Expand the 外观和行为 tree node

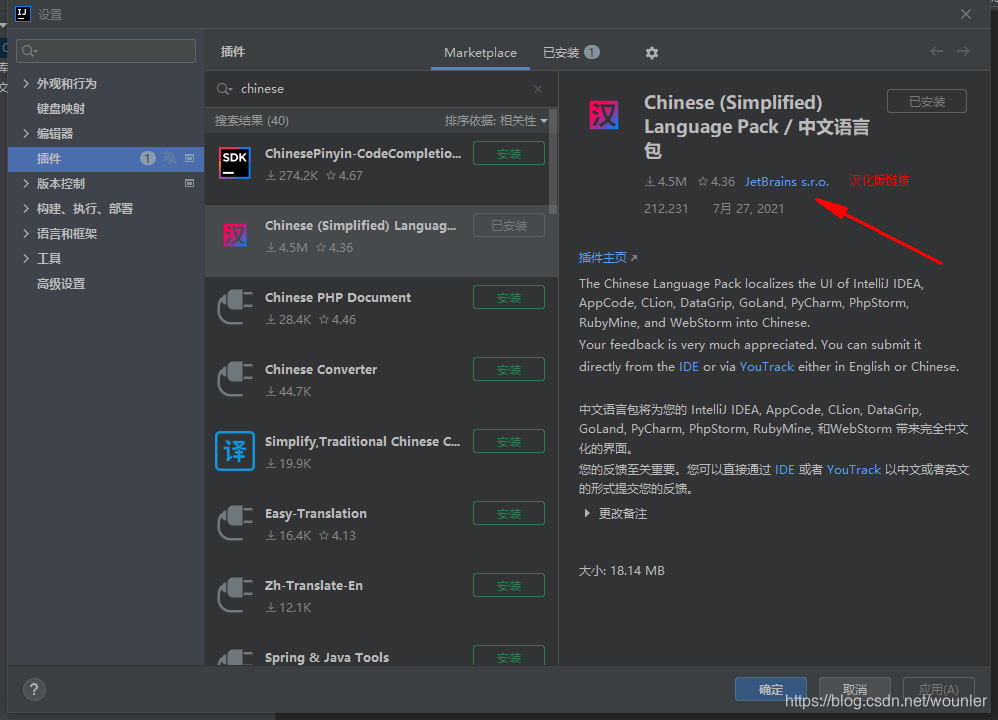click(x=26, y=83)
